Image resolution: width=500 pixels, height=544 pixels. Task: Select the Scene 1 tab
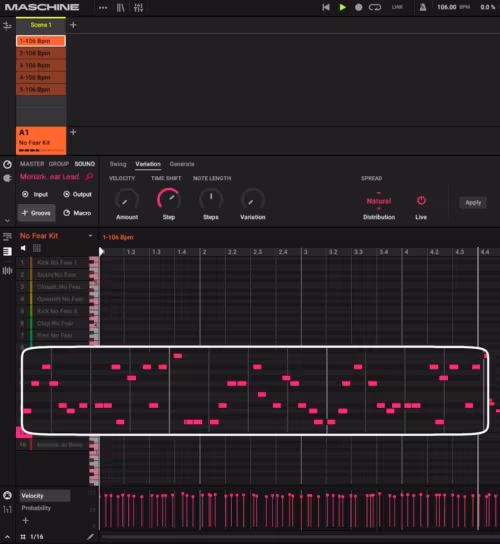click(41, 25)
